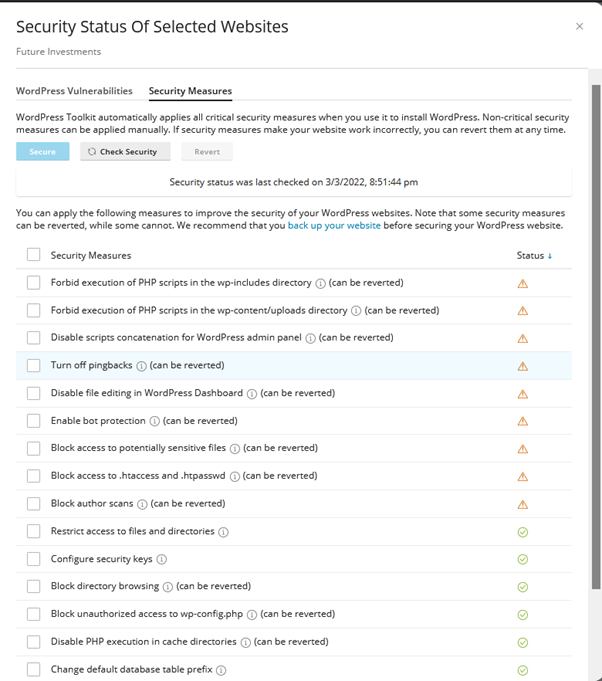Viewport: 602px width, 681px height.
Task: Open the Security Measures tab
Action: click(x=190, y=91)
